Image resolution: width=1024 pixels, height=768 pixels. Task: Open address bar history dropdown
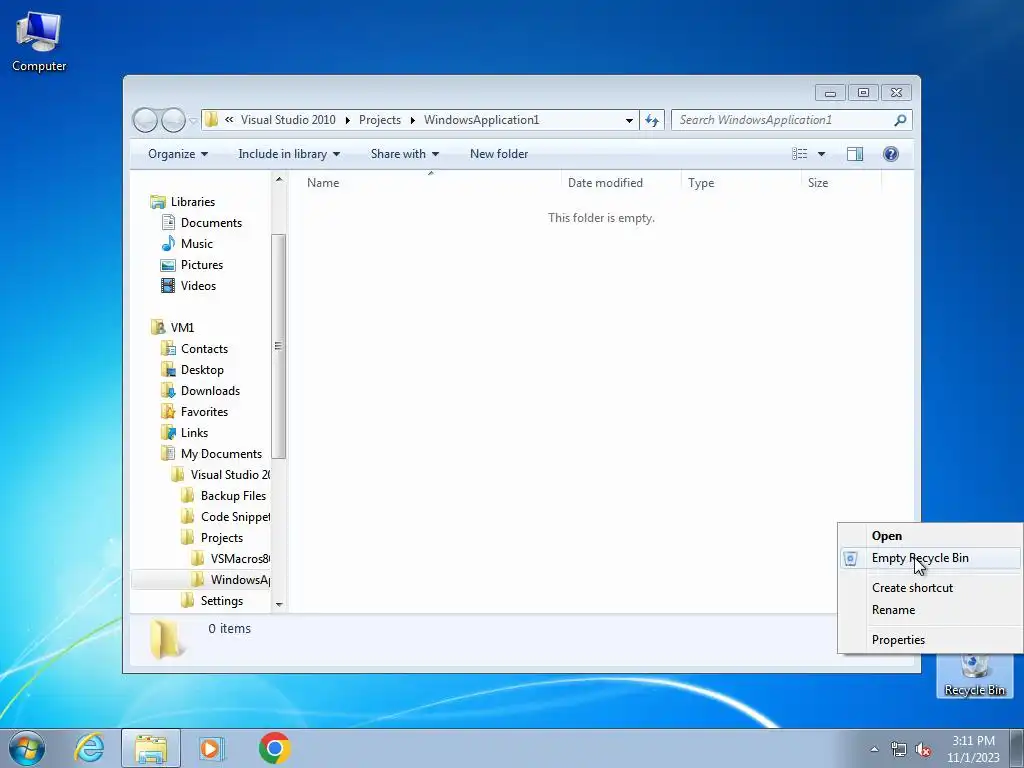(x=629, y=120)
